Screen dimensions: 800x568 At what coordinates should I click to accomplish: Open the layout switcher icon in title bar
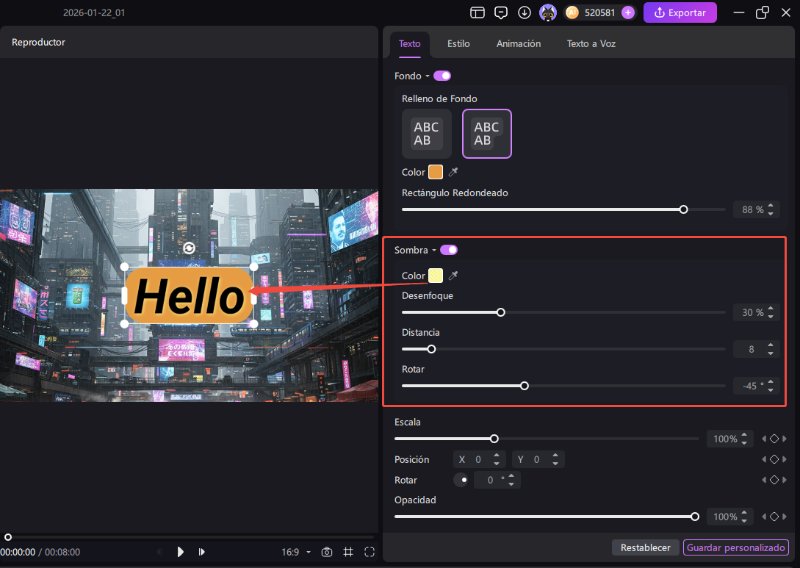click(x=477, y=13)
